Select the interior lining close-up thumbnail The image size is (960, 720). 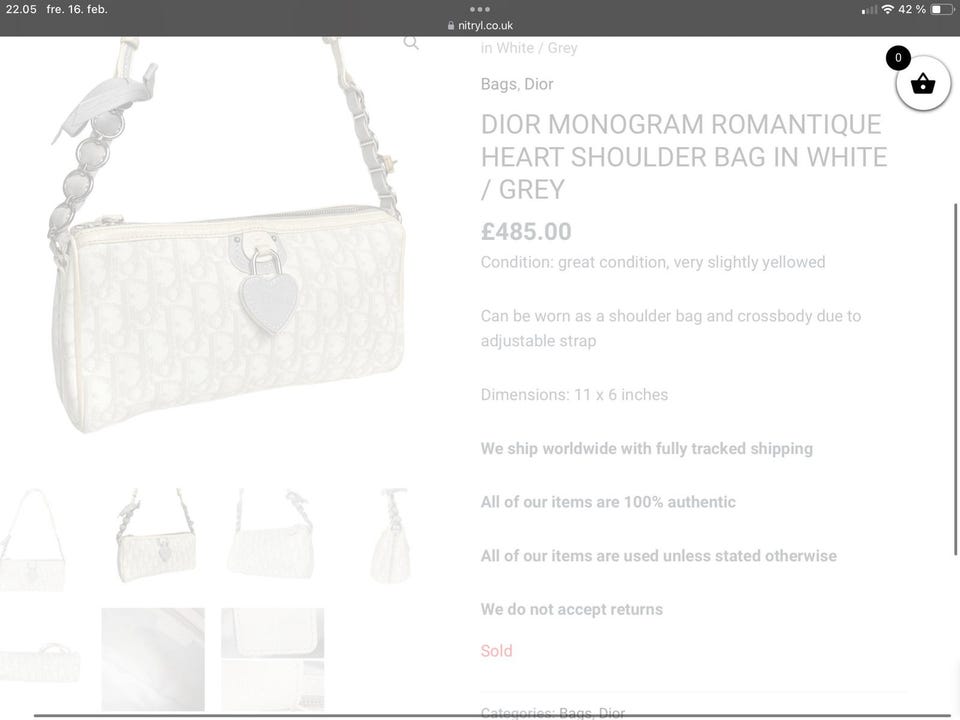153,659
